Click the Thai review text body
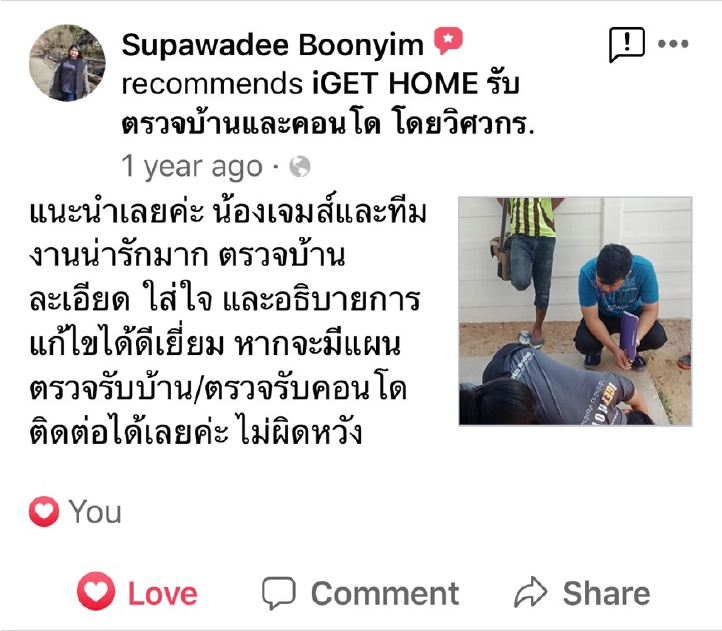722x631 pixels. click(x=228, y=321)
